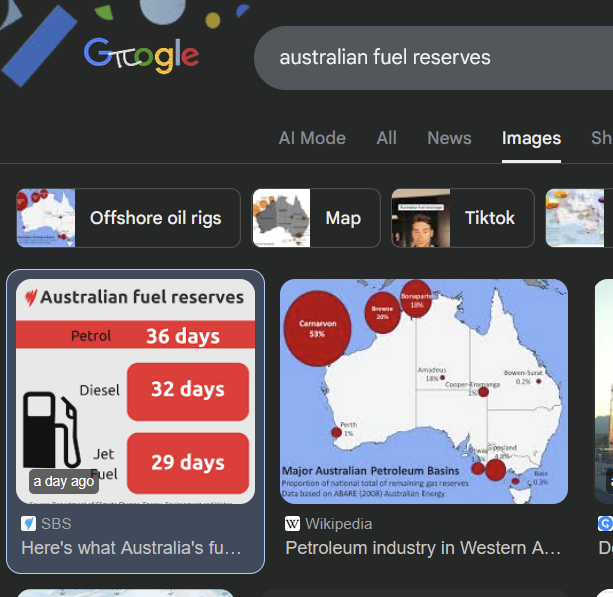Open the News tab
The image size is (613, 597).
click(449, 138)
